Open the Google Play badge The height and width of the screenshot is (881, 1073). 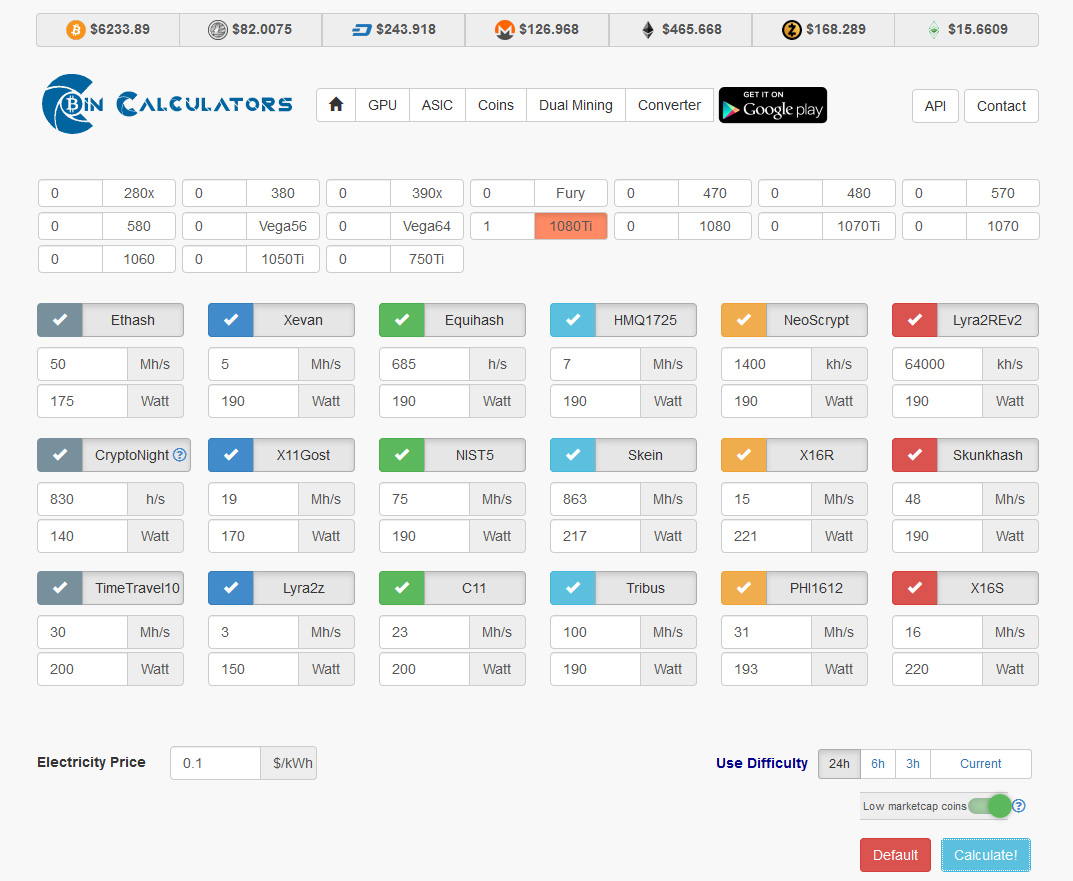click(x=773, y=105)
